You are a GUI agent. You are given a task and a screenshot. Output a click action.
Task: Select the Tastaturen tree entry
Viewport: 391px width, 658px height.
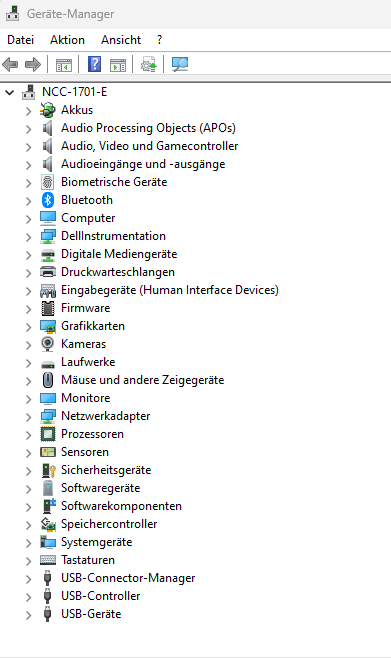[88, 560]
